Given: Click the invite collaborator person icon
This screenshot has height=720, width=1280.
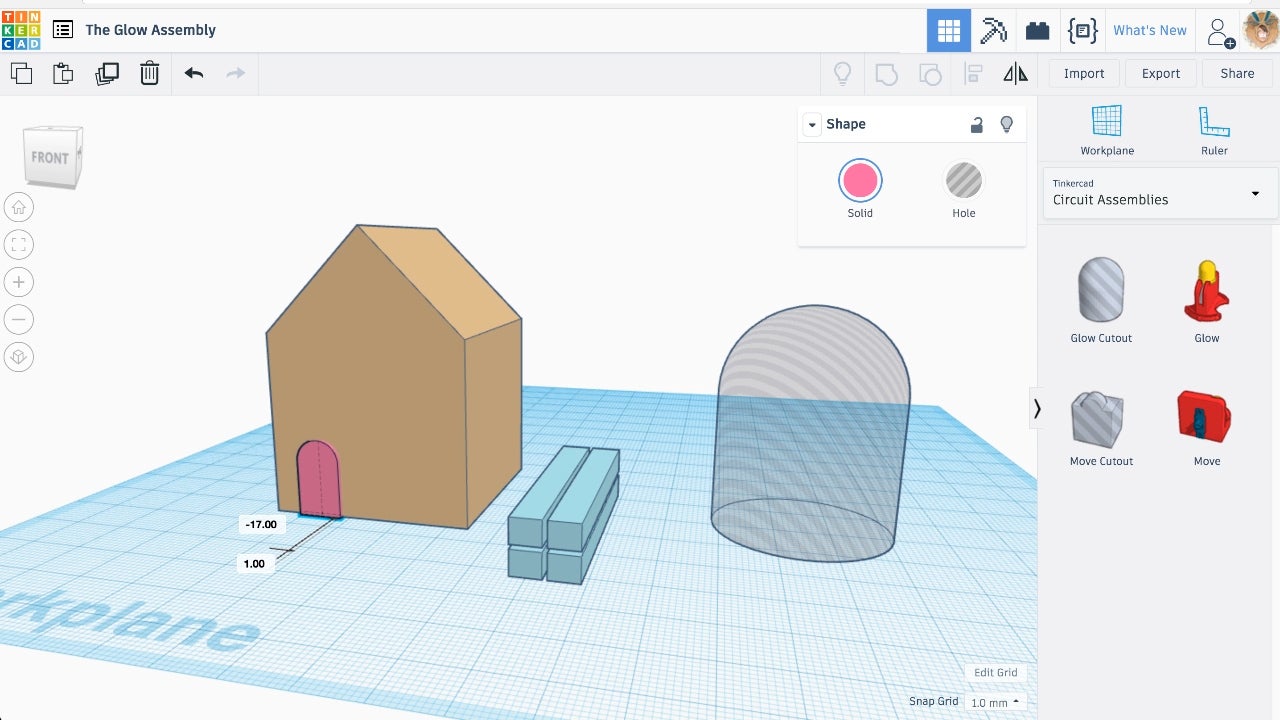Looking at the screenshot, I should tap(1220, 32).
